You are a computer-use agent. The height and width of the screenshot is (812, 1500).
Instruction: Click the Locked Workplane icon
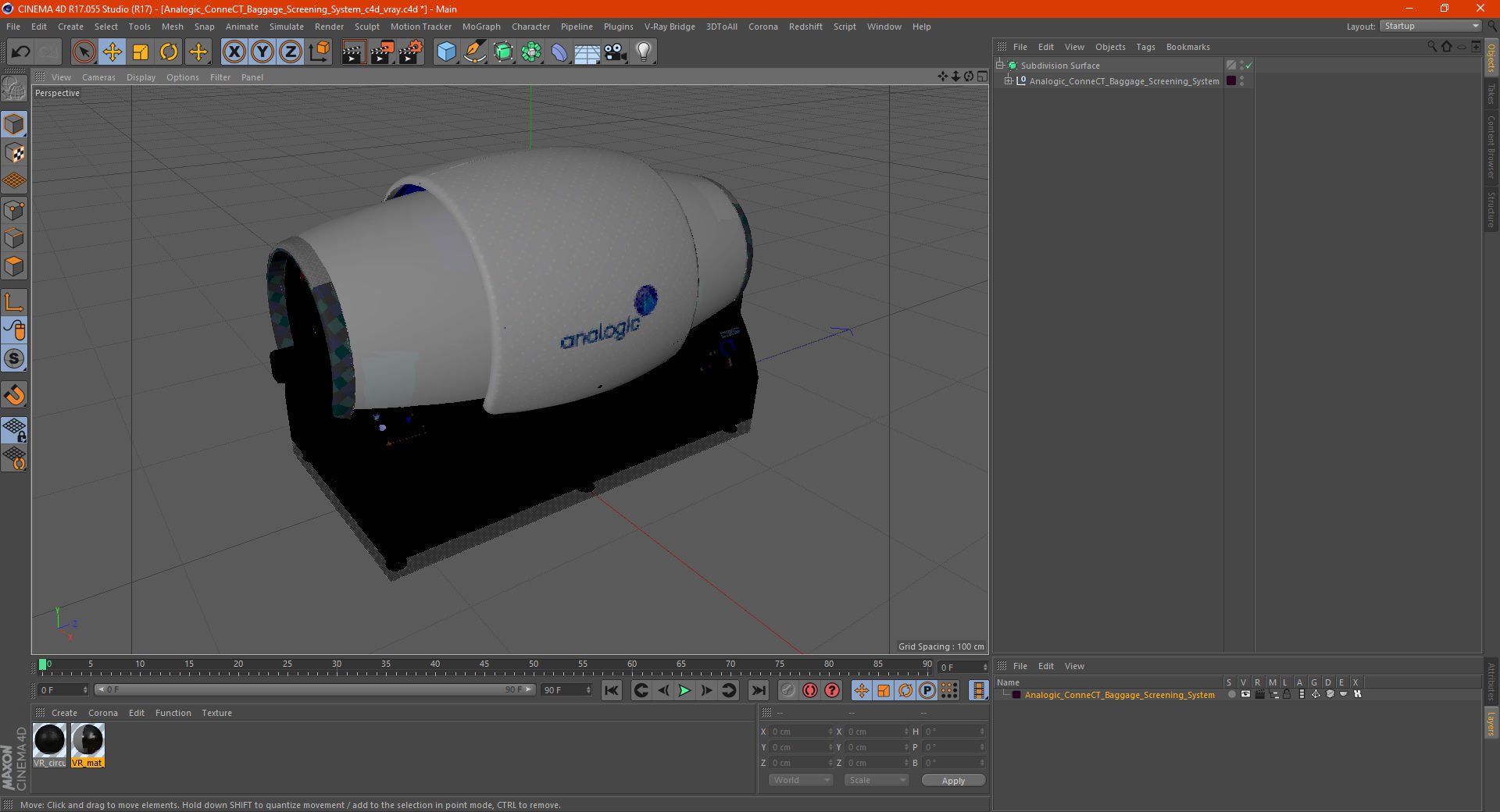pyautogui.click(x=15, y=430)
